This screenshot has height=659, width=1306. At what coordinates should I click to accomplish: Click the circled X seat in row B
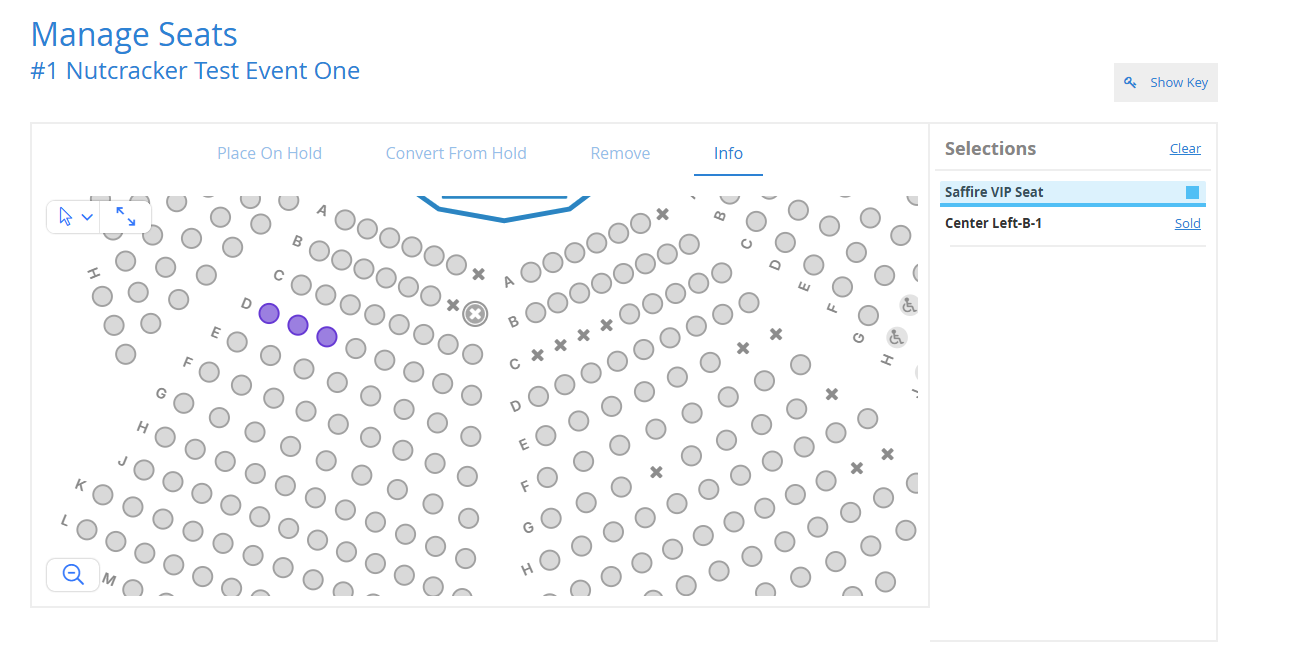point(475,314)
